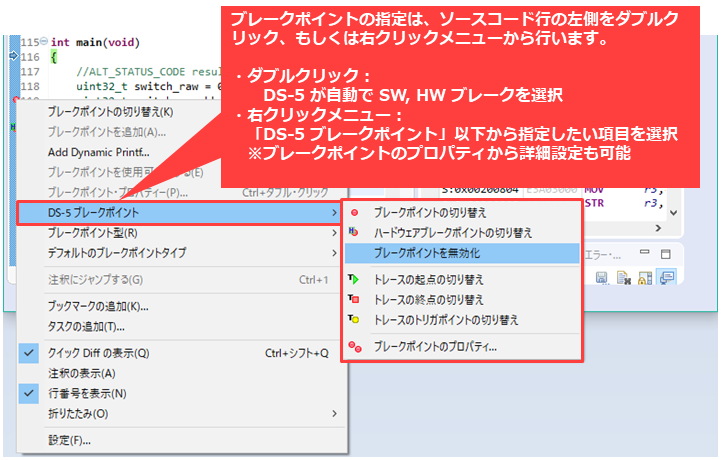Viewport: 721px width, 460px height.
Task: Click line number 117
Action: 30,72
